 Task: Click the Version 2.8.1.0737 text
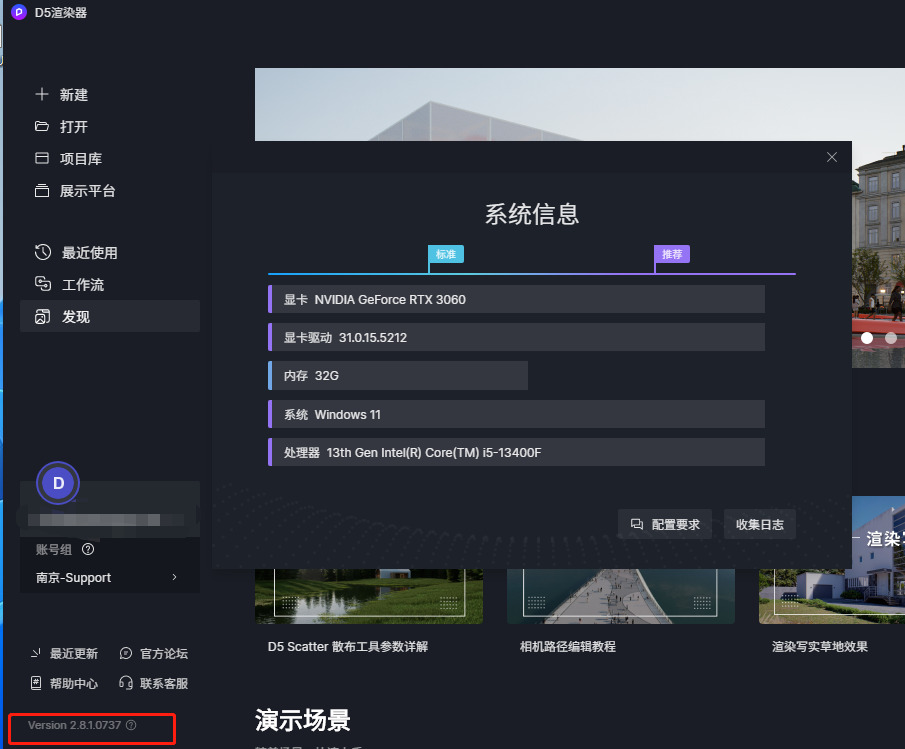pyautogui.click(x=74, y=725)
